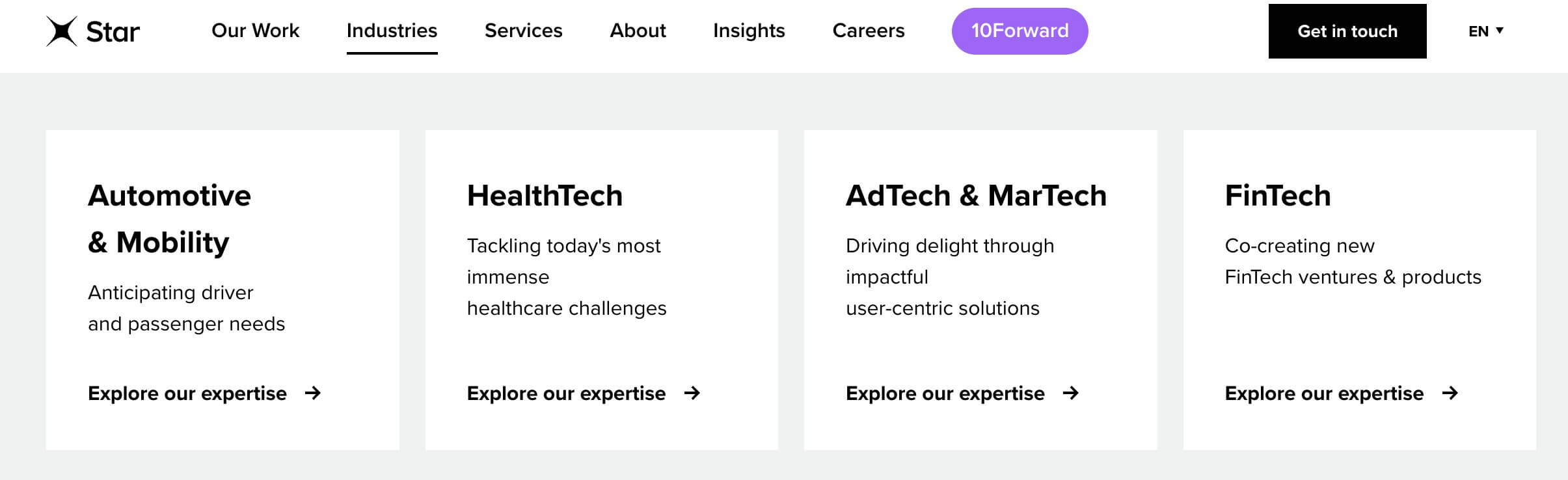
Task: Open the EN language dropdown
Action: [x=1485, y=31]
